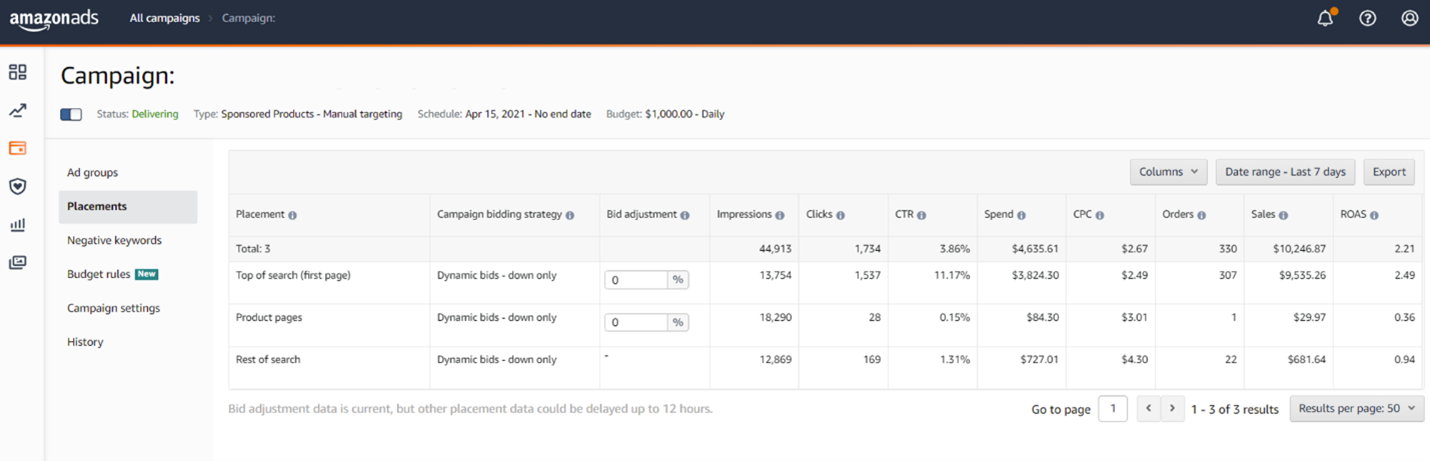Click the Export button
The width and height of the screenshot is (1430, 461).
(x=1388, y=172)
